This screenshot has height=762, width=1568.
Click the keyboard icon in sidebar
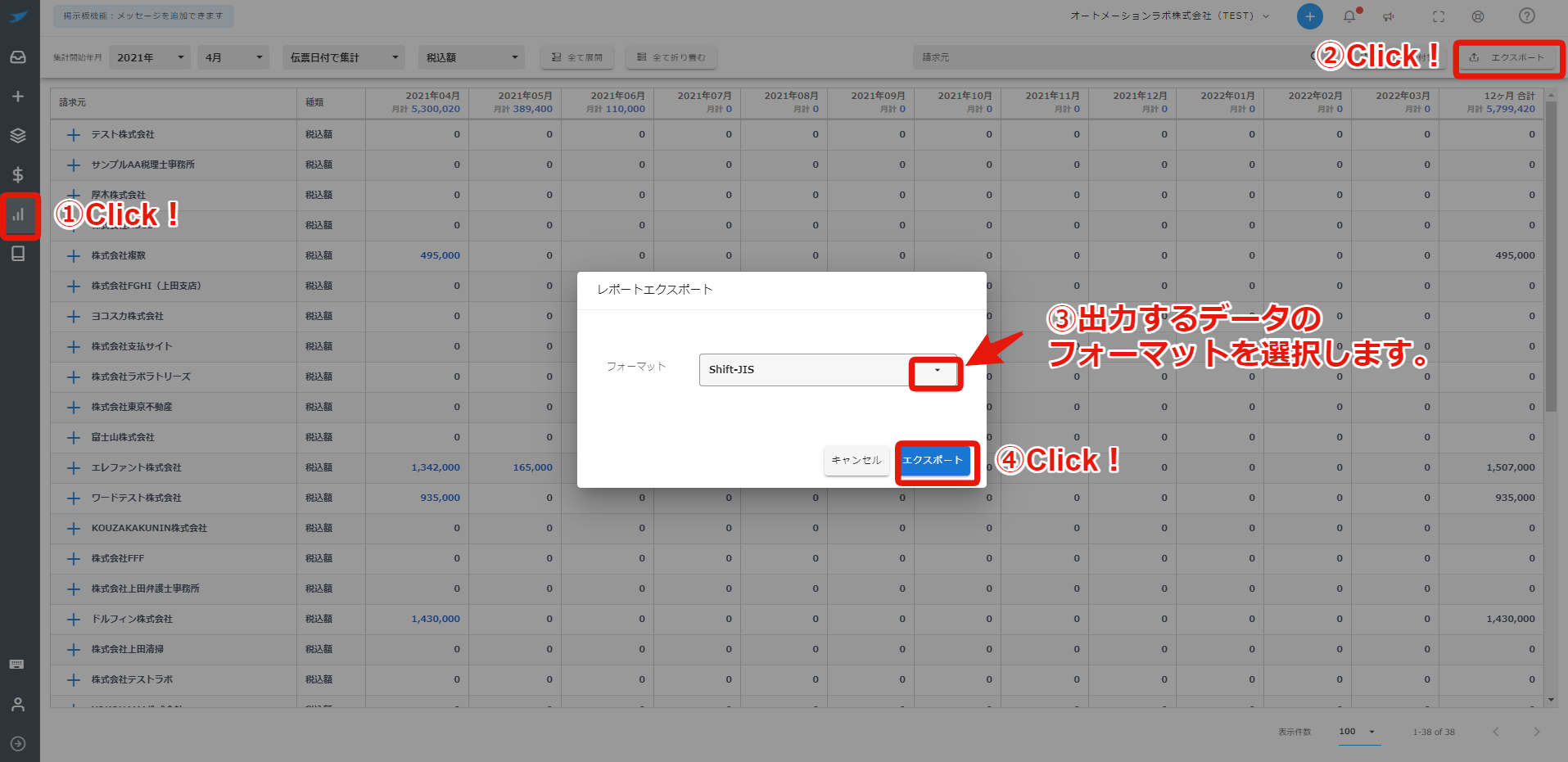point(16,664)
